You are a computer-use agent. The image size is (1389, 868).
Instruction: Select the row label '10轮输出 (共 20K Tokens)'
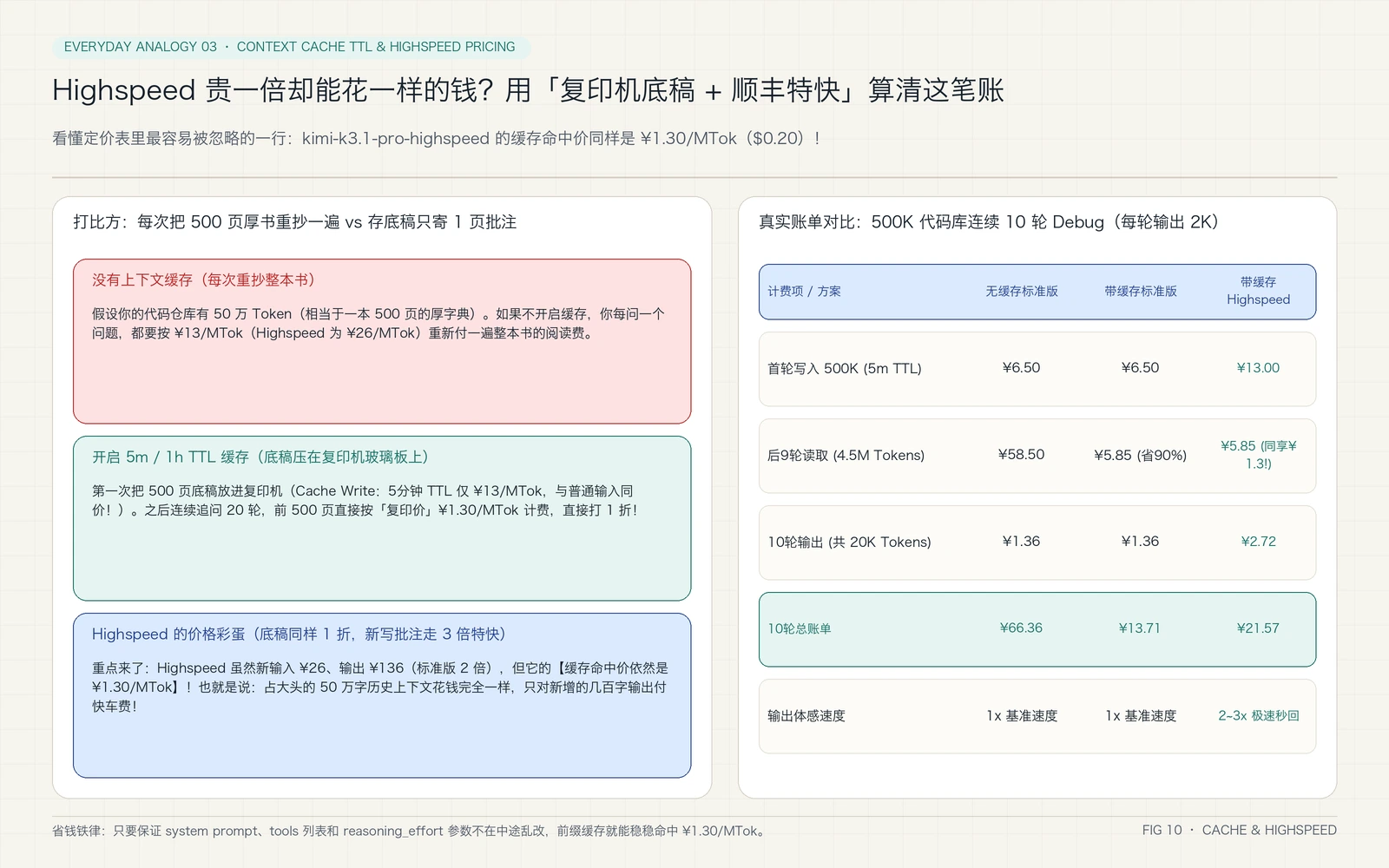pos(849,542)
